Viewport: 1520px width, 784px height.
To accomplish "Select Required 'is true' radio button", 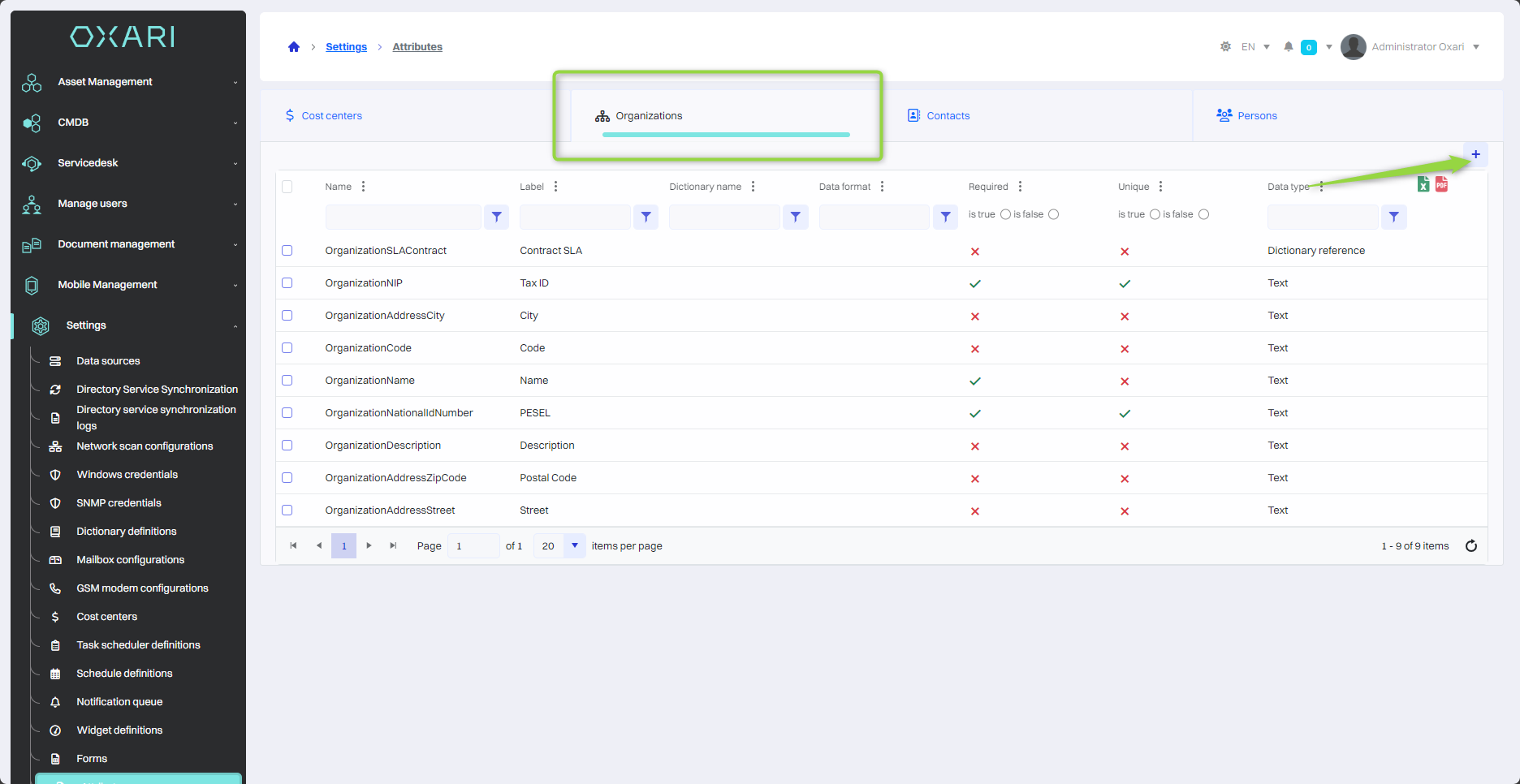I will pos(1005,214).
